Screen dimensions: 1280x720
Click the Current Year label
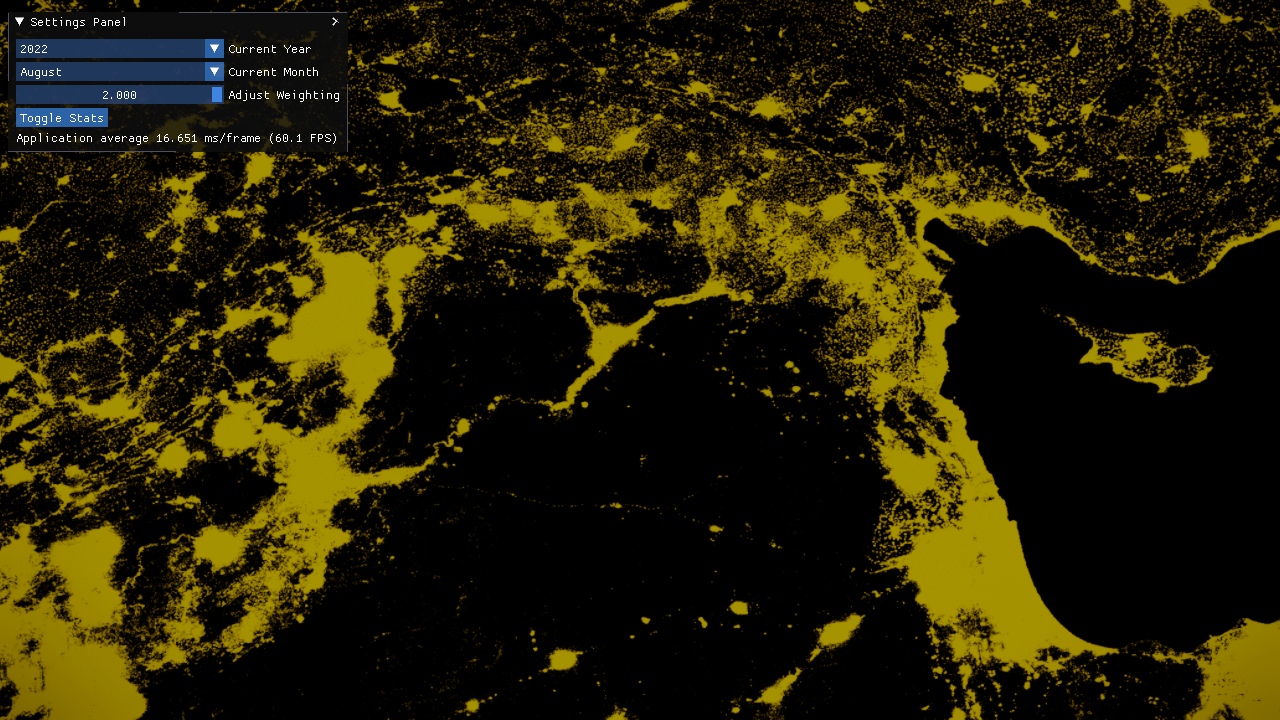270,48
